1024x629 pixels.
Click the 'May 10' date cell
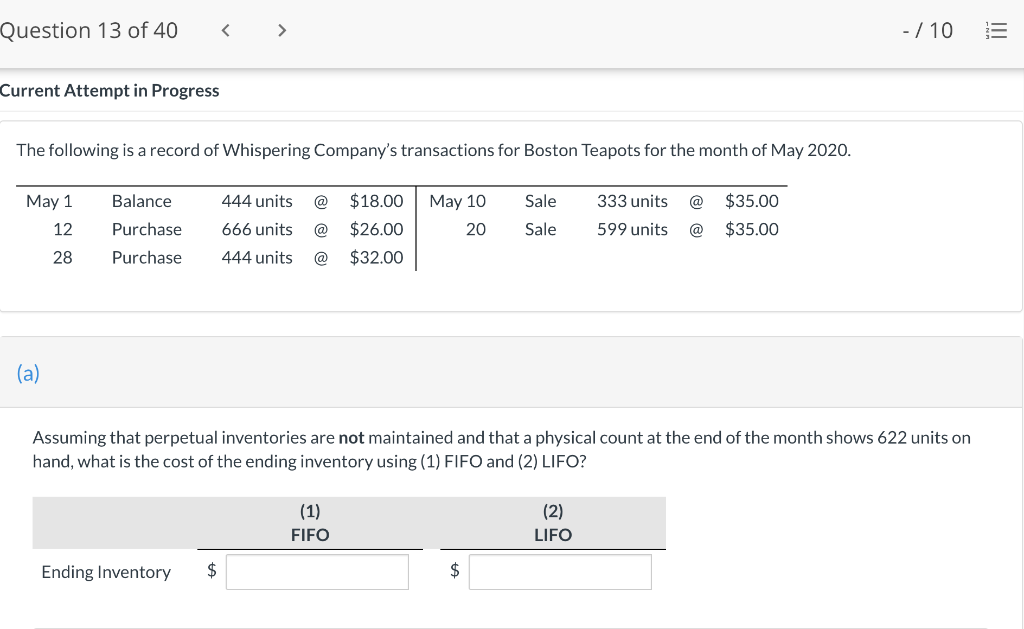click(x=458, y=201)
